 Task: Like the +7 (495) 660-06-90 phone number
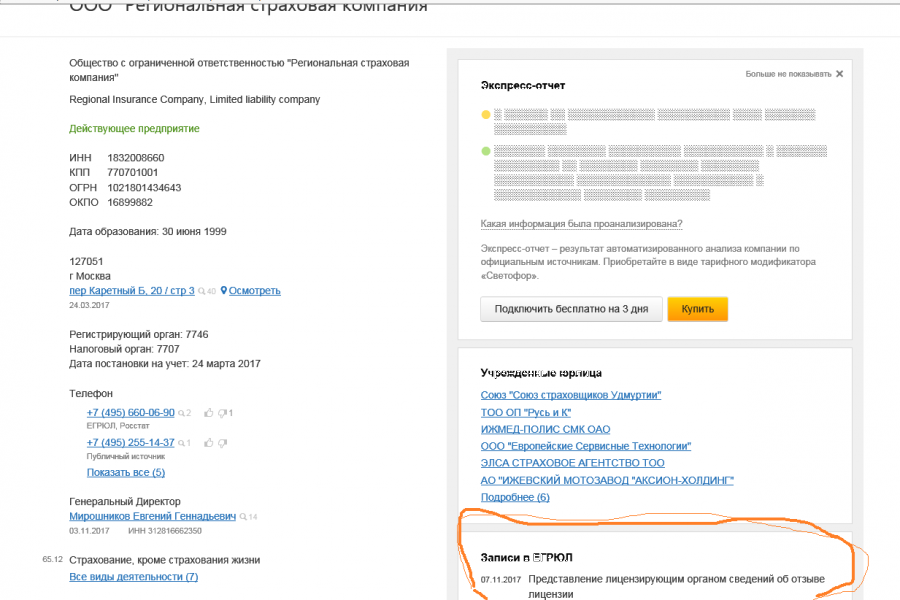pyautogui.click(x=209, y=413)
